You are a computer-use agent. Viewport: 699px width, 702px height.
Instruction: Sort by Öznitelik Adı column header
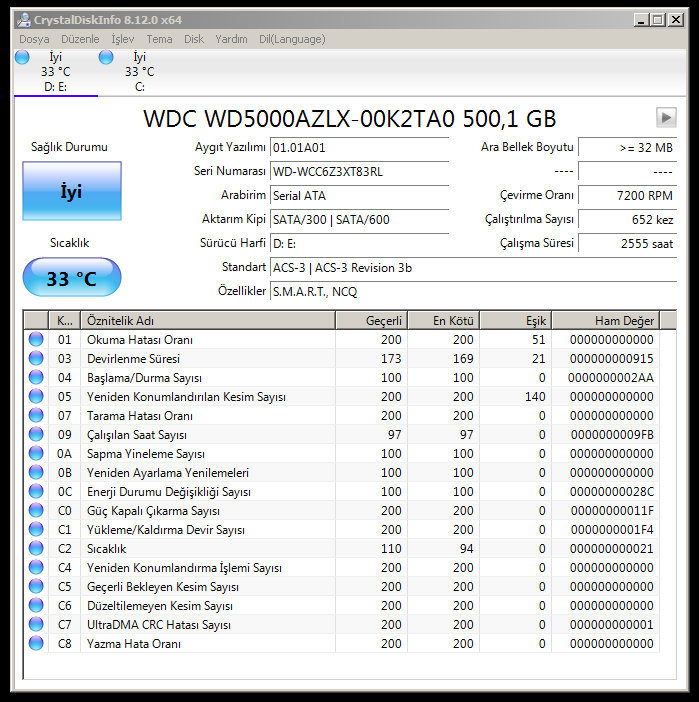[208, 321]
